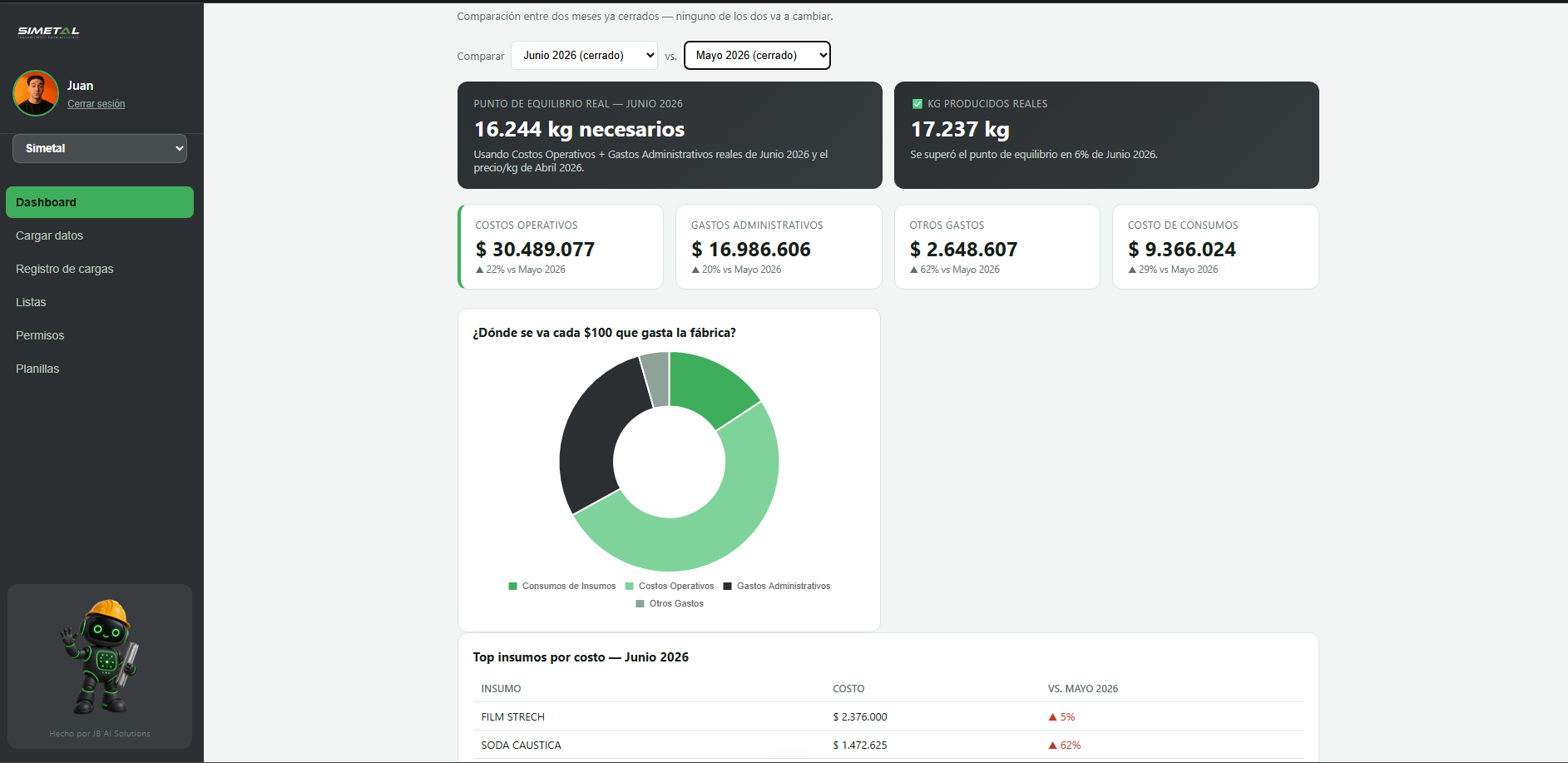Open the Mayo 2026 (cerrado) comparison dropdown
Image resolution: width=1568 pixels, height=763 pixels.
tap(757, 55)
